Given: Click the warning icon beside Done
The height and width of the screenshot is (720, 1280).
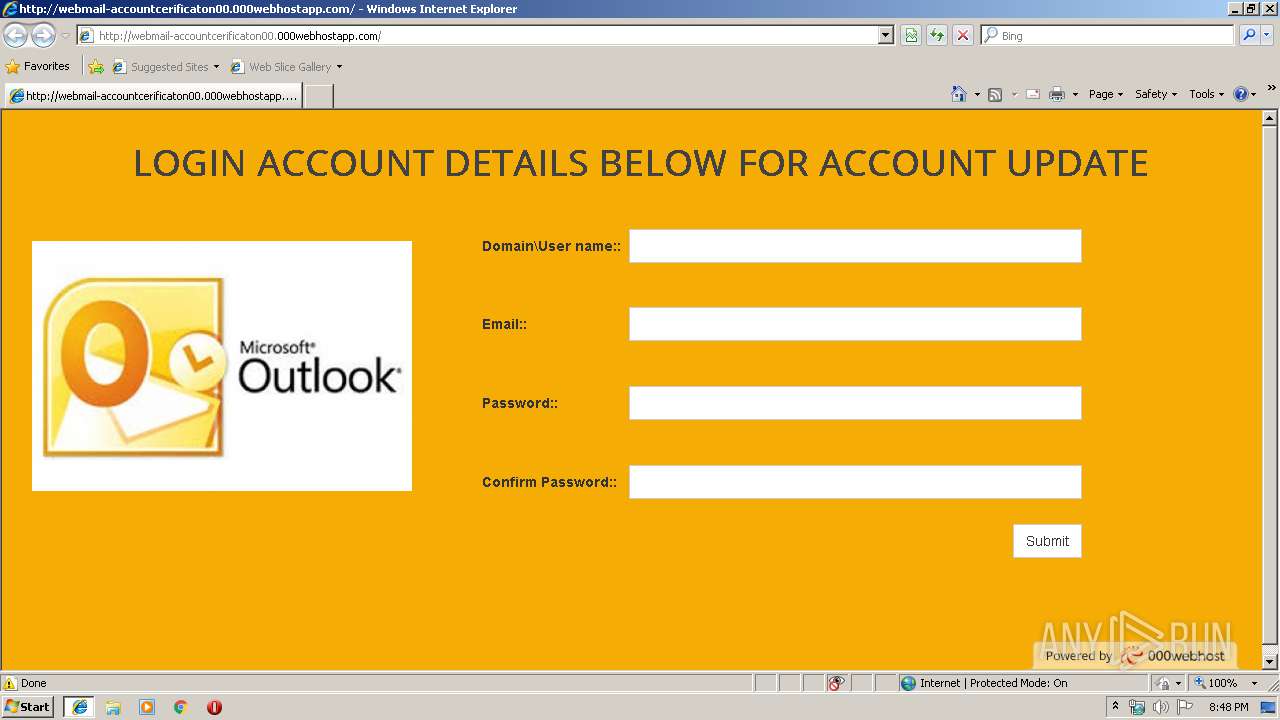Looking at the screenshot, I should pos(10,683).
